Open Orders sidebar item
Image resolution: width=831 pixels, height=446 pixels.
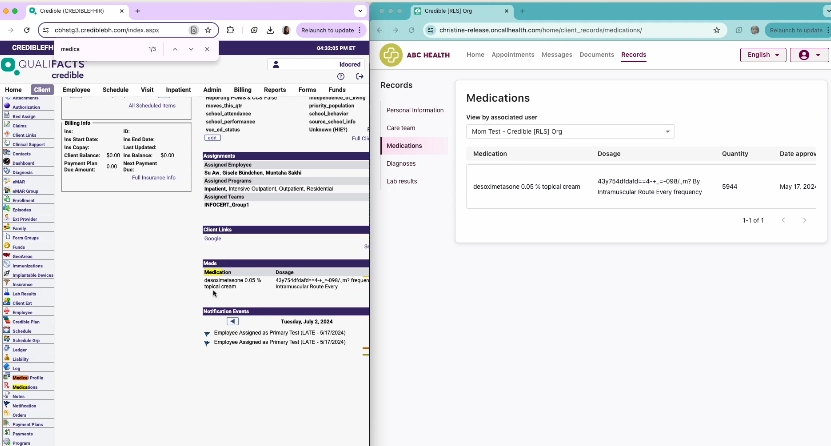point(19,415)
